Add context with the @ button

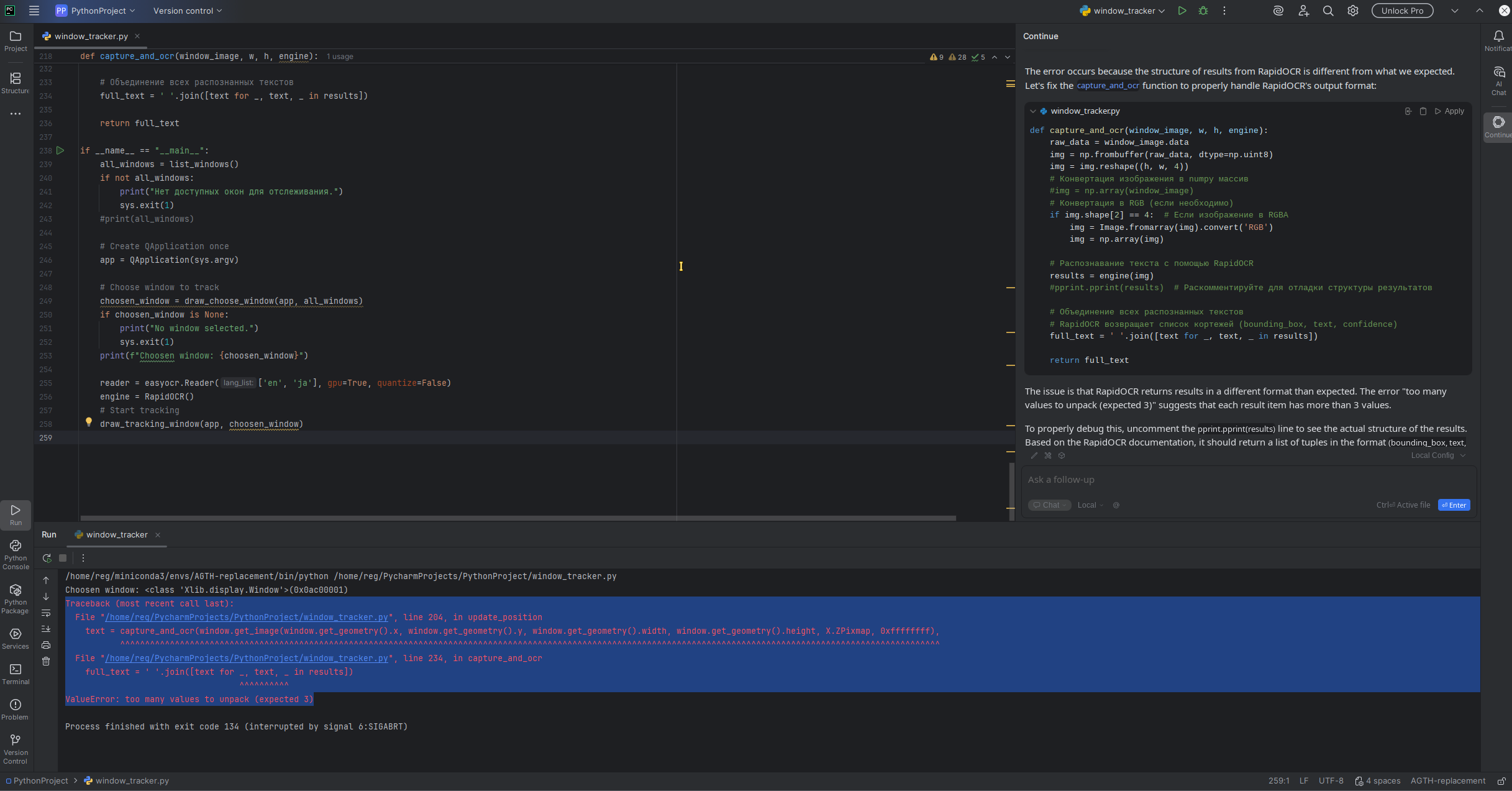pyautogui.click(x=1116, y=505)
